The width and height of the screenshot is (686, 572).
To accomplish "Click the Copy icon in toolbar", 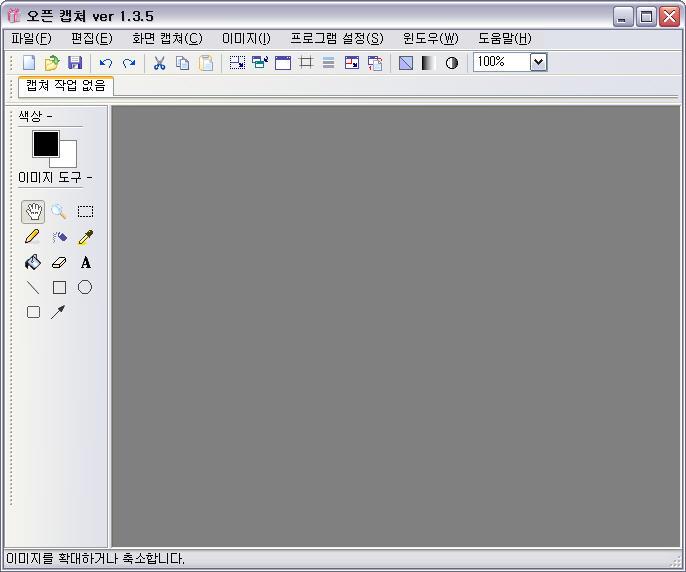I will [182, 63].
